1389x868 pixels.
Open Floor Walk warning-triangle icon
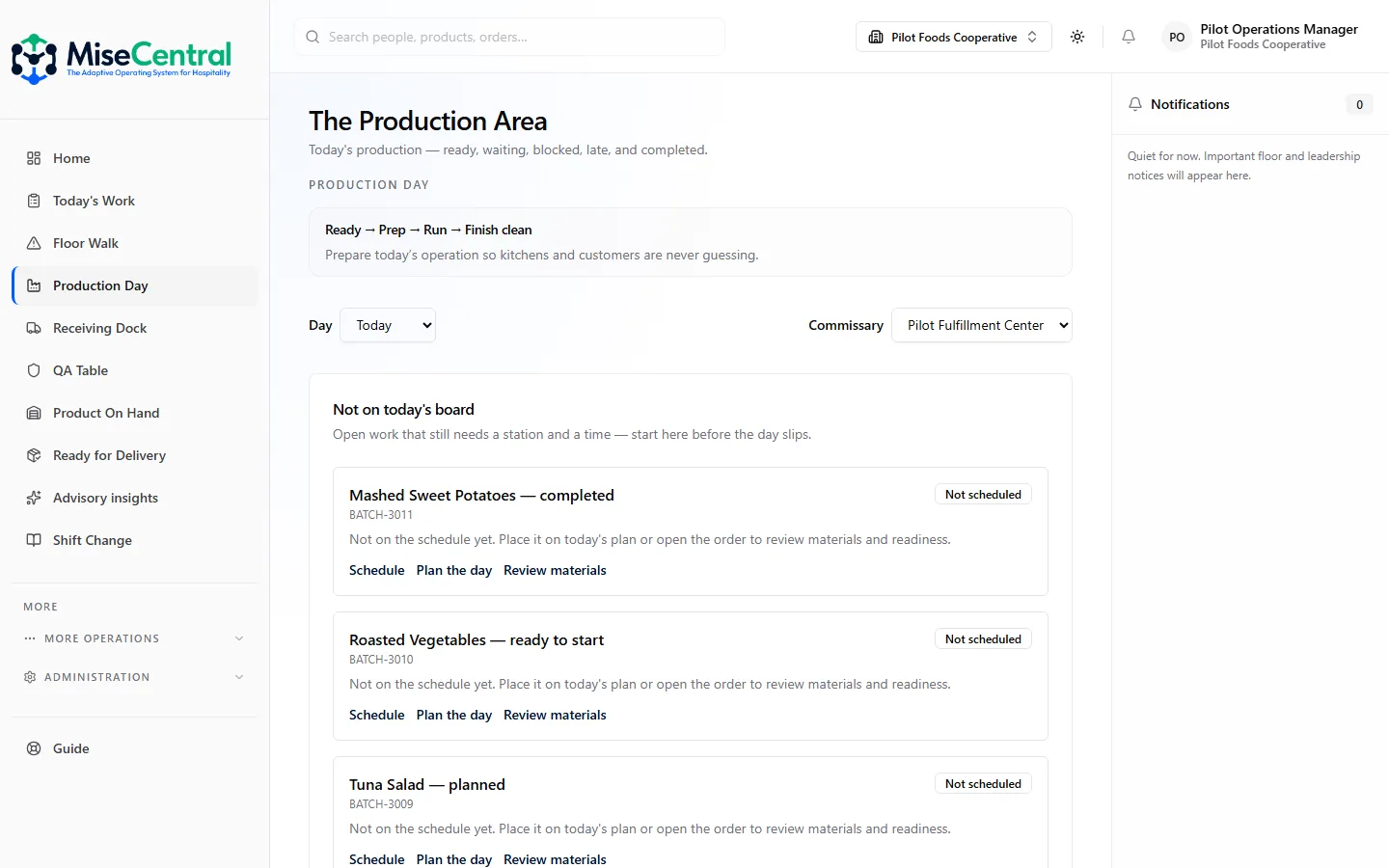point(34,243)
